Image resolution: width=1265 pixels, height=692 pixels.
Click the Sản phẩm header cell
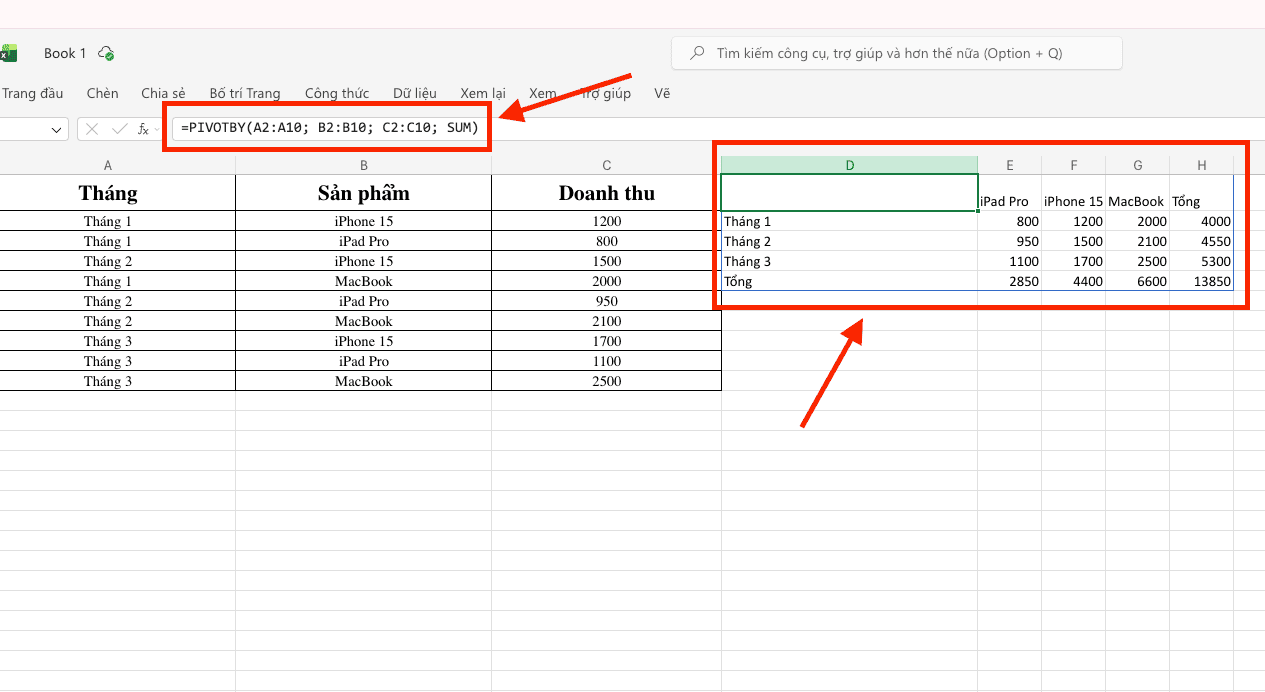pos(364,193)
